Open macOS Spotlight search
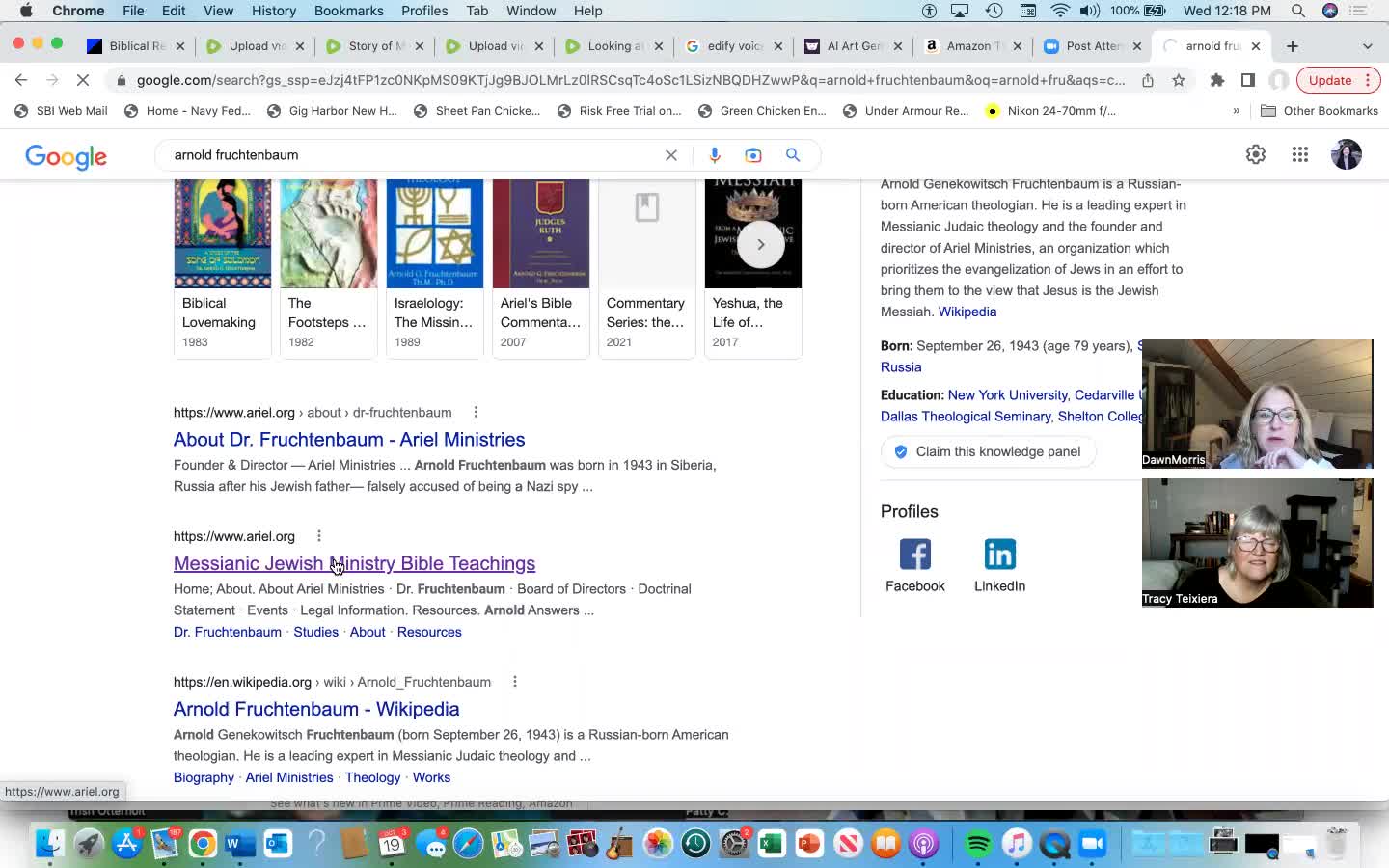This screenshot has height=868, width=1389. [x=1298, y=11]
